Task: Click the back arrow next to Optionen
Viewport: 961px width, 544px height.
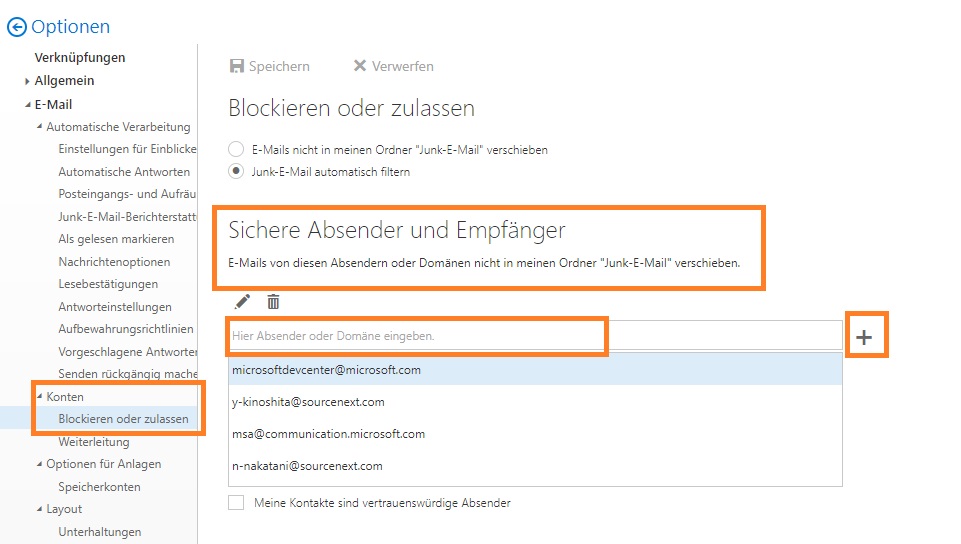Action: coord(17,27)
